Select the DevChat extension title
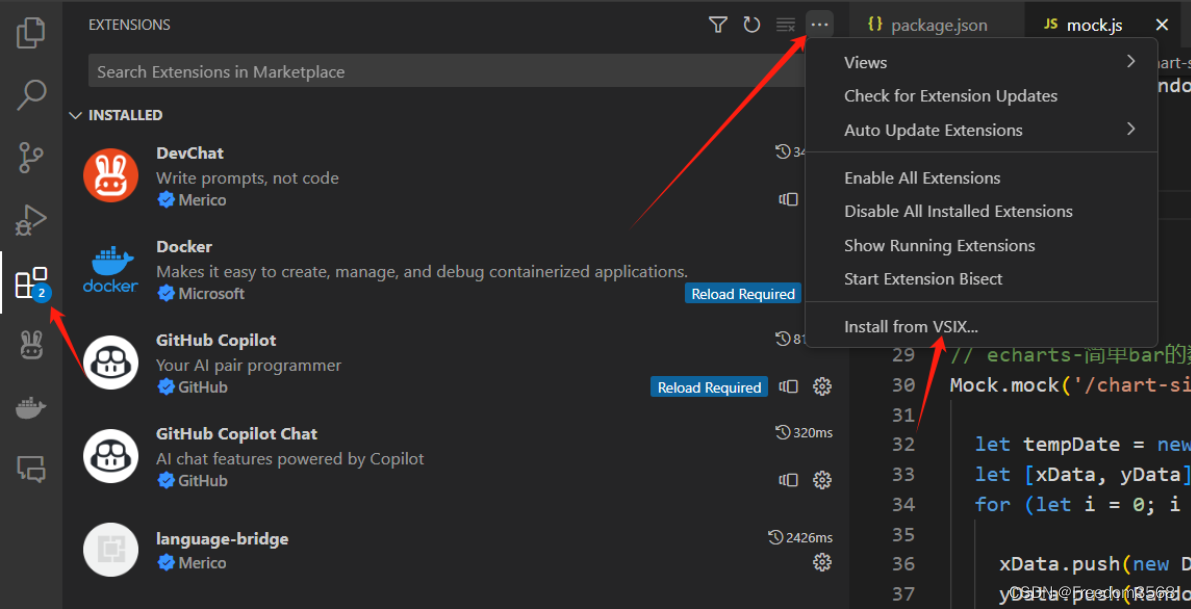The height and width of the screenshot is (609, 1191). click(190, 153)
